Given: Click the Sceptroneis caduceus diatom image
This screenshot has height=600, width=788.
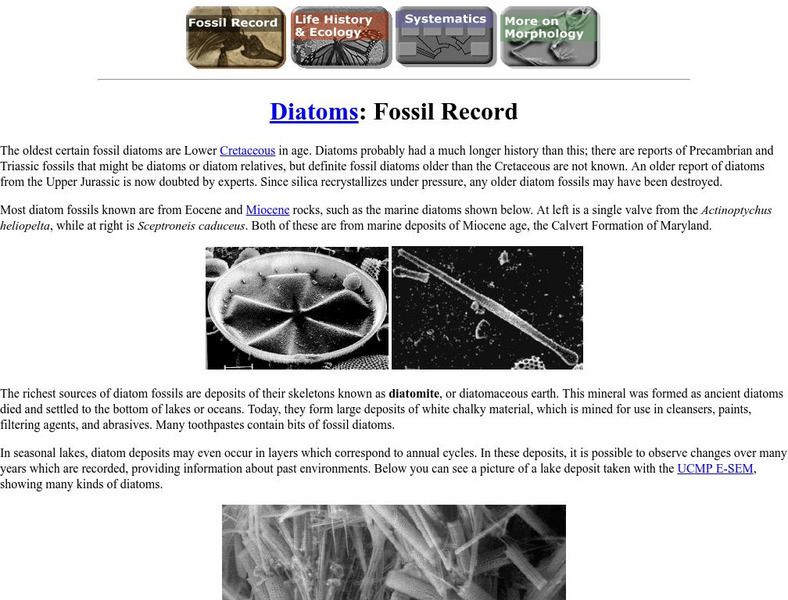Looking at the screenshot, I should 487,308.
